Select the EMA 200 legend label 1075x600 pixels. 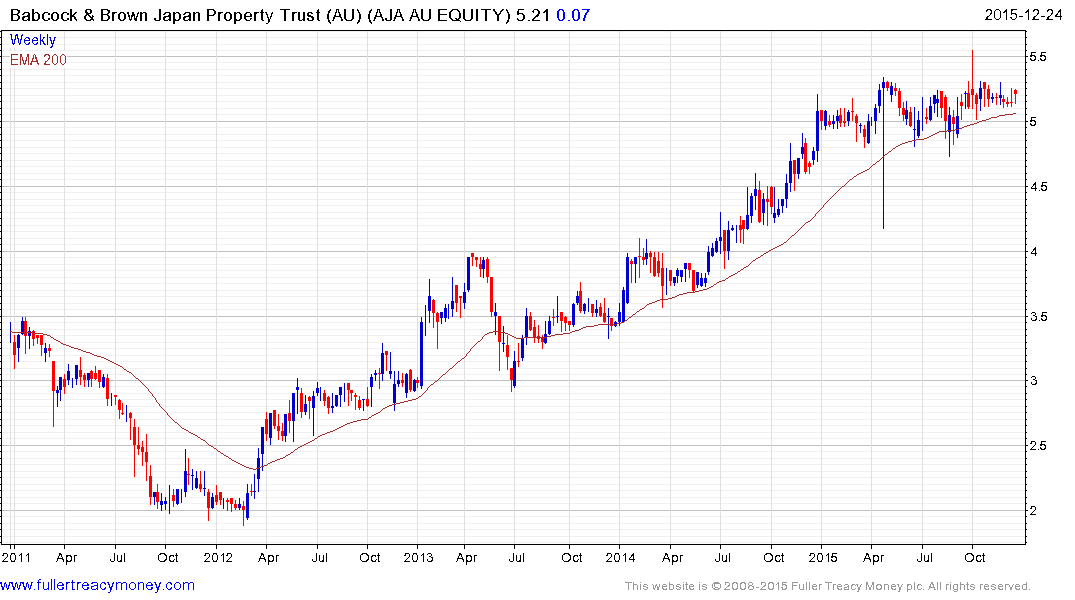(x=38, y=59)
